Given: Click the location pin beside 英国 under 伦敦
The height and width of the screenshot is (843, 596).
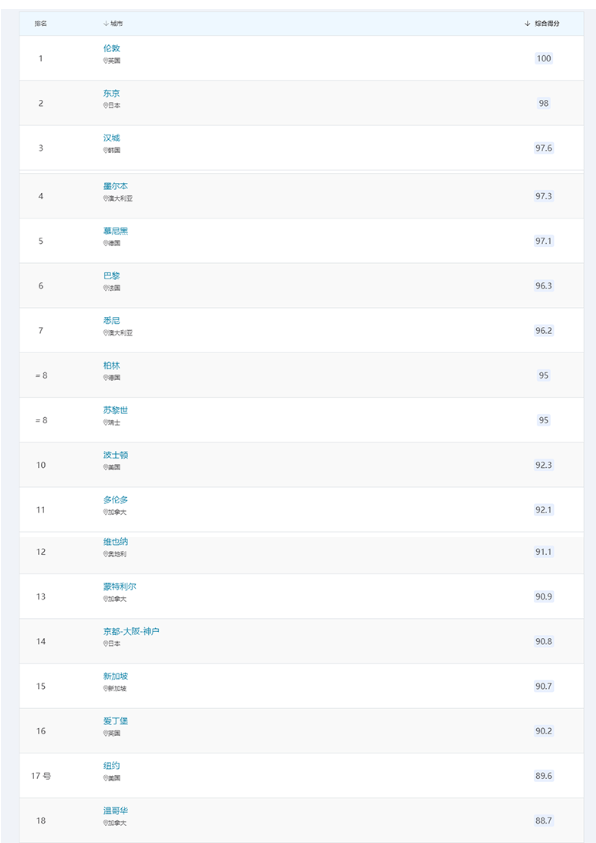Looking at the screenshot, I should click(105, 61).
